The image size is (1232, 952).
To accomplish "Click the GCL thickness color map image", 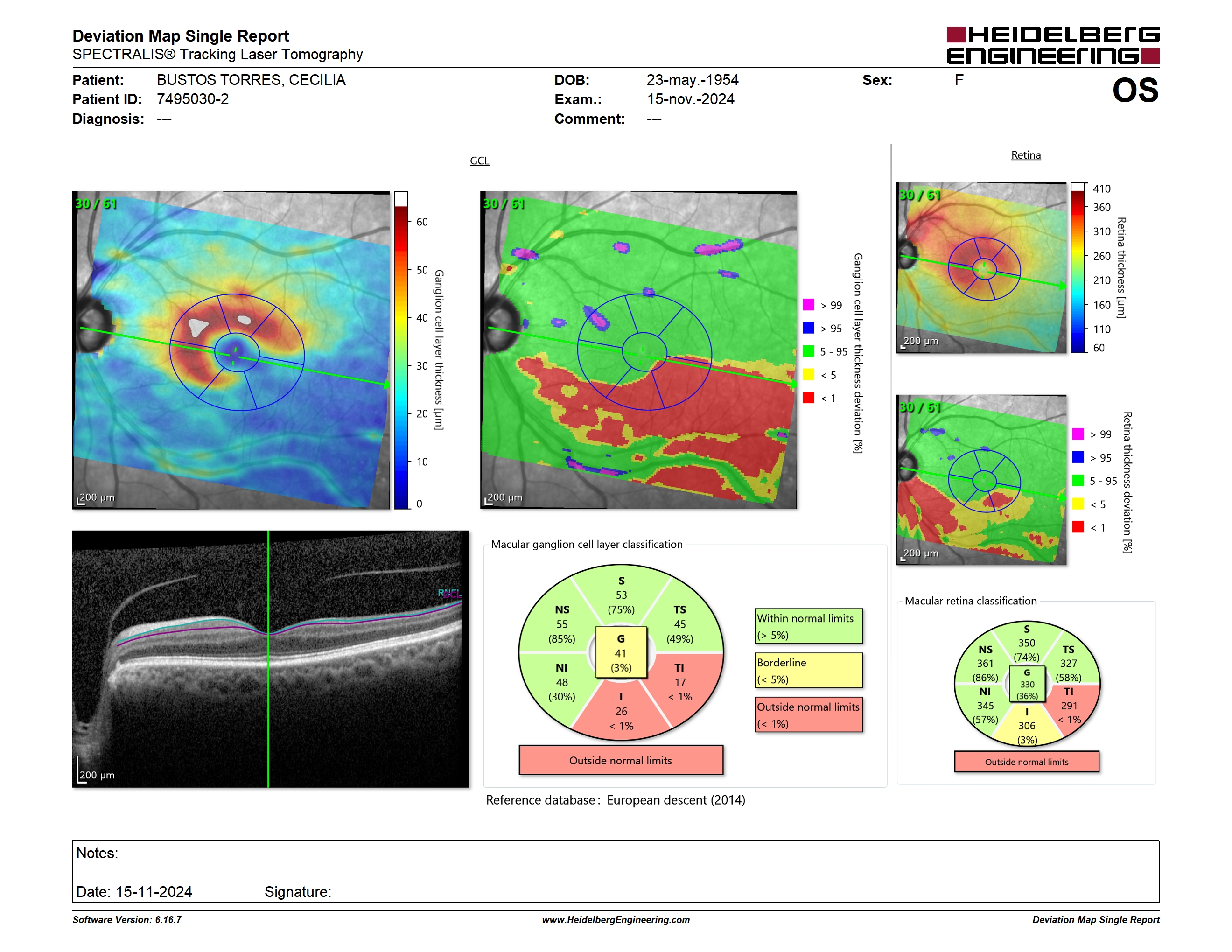I will point(231,350).
